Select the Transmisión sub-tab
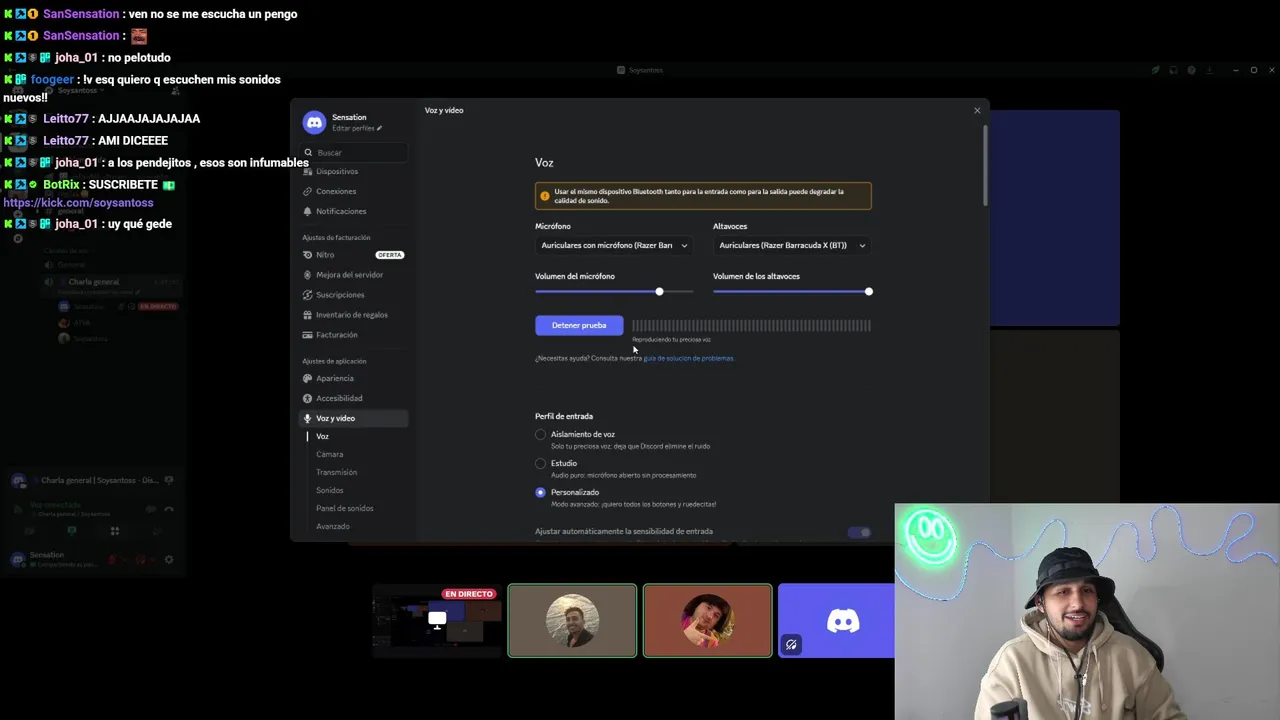This screenshot has width=1280, height=720. click(336, 472)
